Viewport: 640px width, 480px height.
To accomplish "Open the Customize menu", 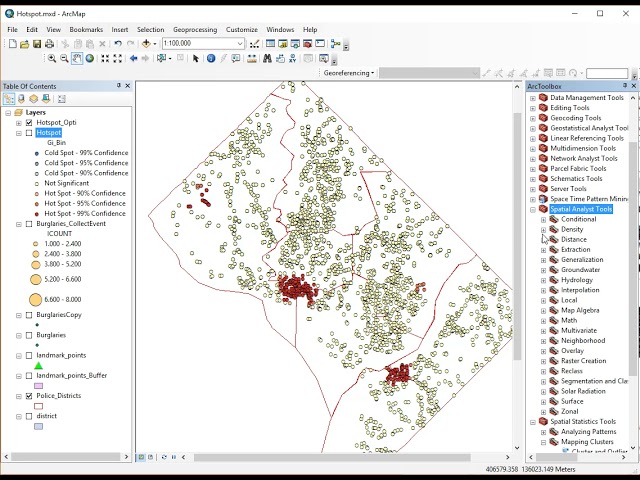I will [x=242, y=29].
